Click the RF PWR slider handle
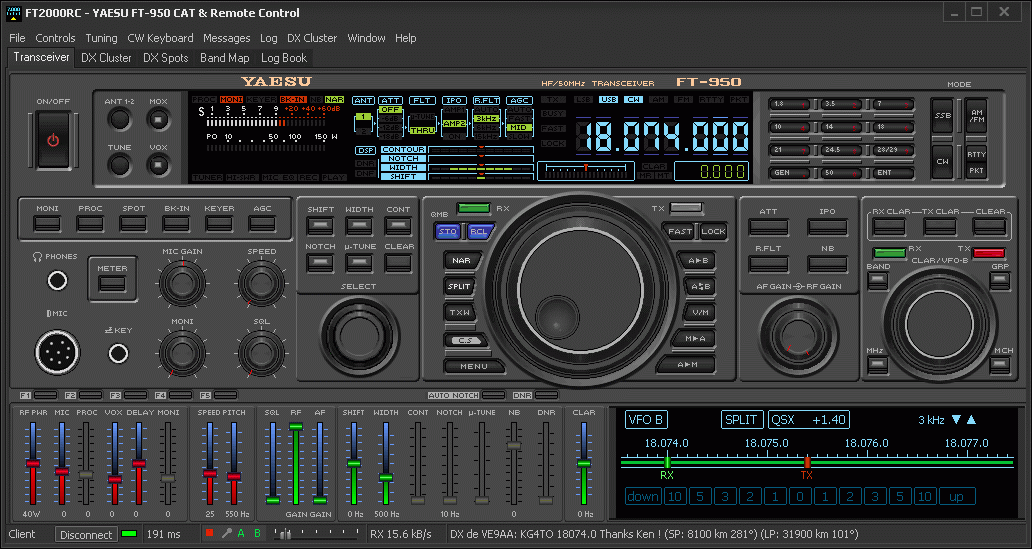 coord(33,464)
